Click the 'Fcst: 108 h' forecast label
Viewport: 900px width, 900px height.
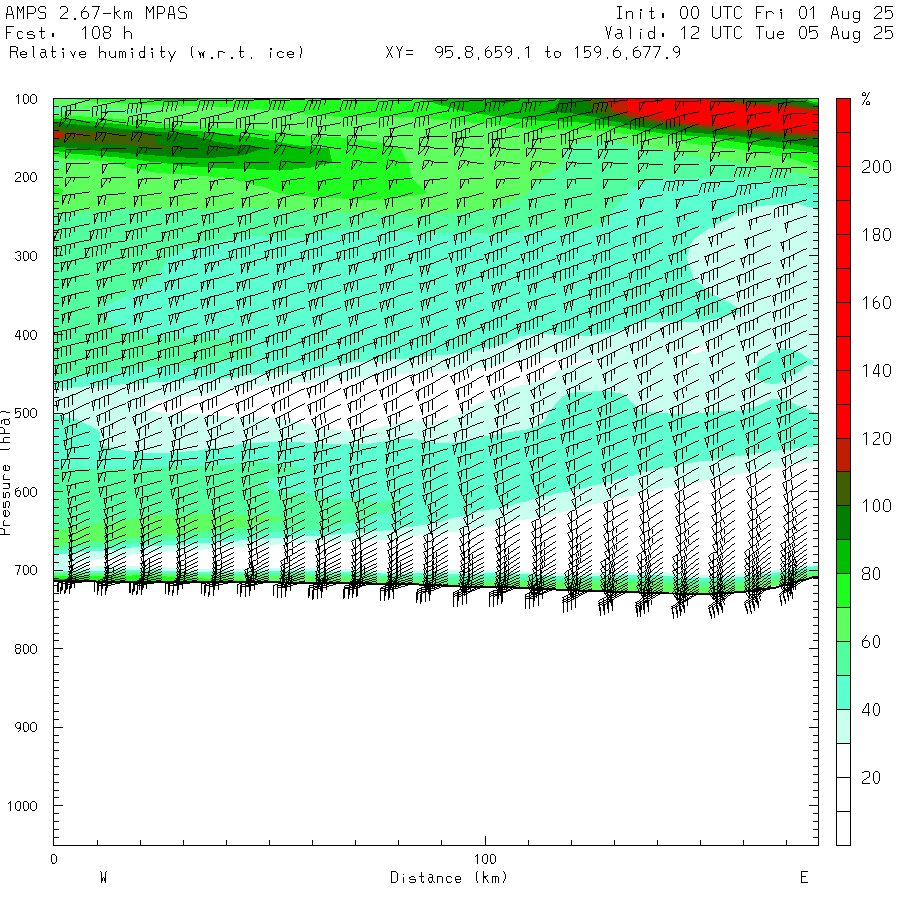point(69,33)
